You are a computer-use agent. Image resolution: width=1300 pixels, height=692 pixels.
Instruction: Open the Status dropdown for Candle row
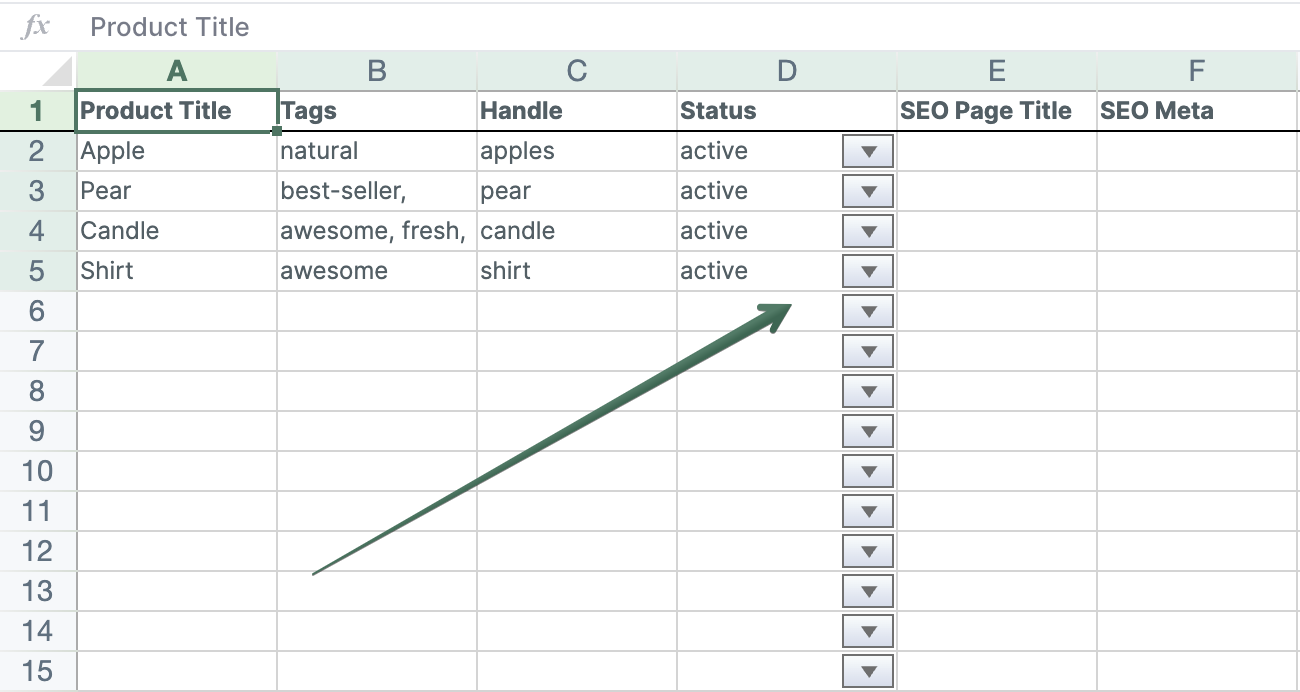coord(866,231)
